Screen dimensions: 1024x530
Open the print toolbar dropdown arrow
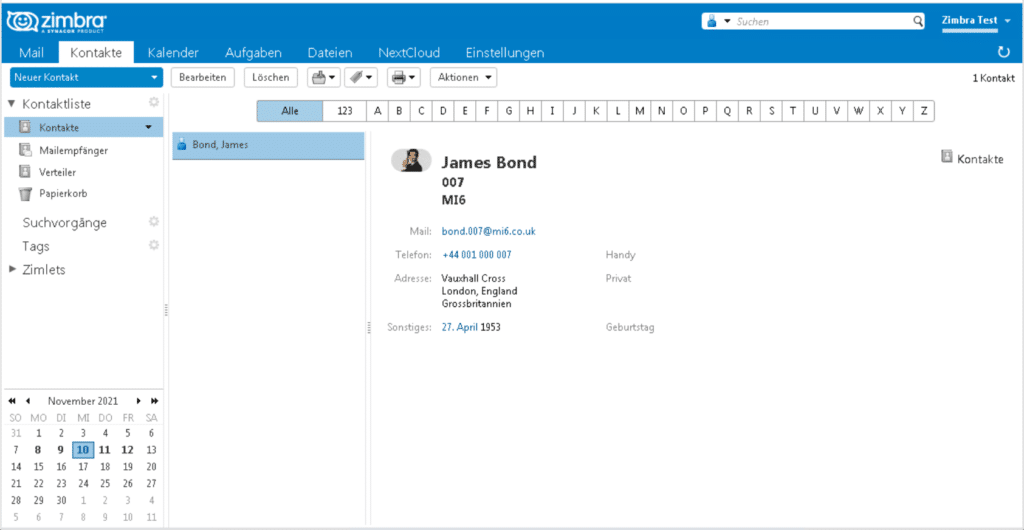(411, 78)
